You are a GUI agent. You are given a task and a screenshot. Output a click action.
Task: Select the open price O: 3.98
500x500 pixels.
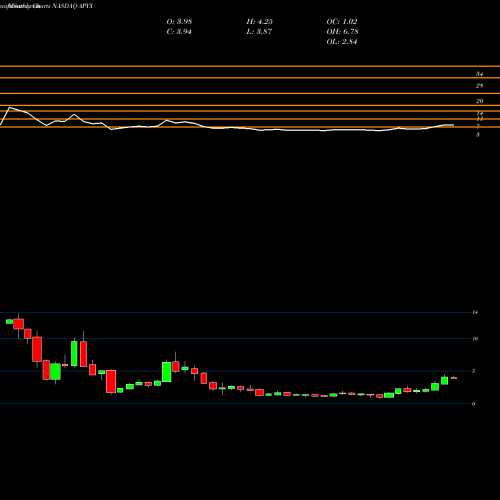[x=179, y=22]
